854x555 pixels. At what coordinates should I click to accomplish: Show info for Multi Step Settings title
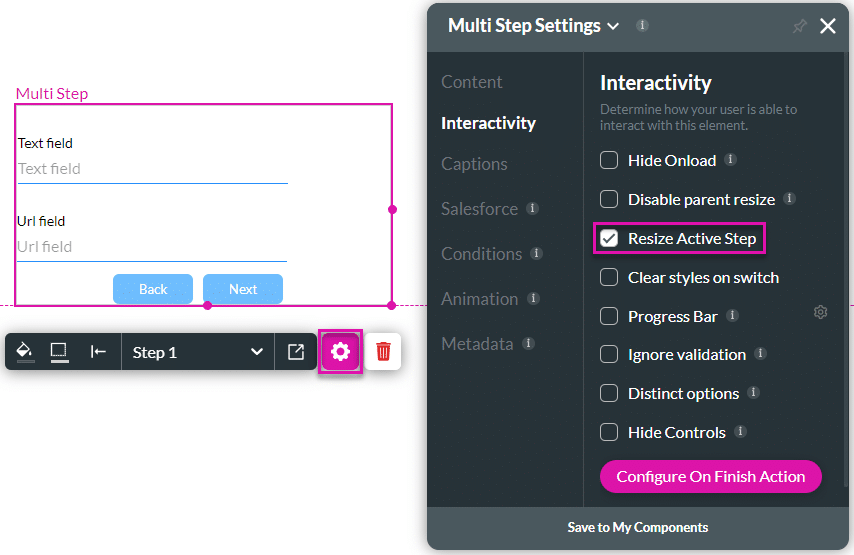pyautogui.click(x=642, y=25)
